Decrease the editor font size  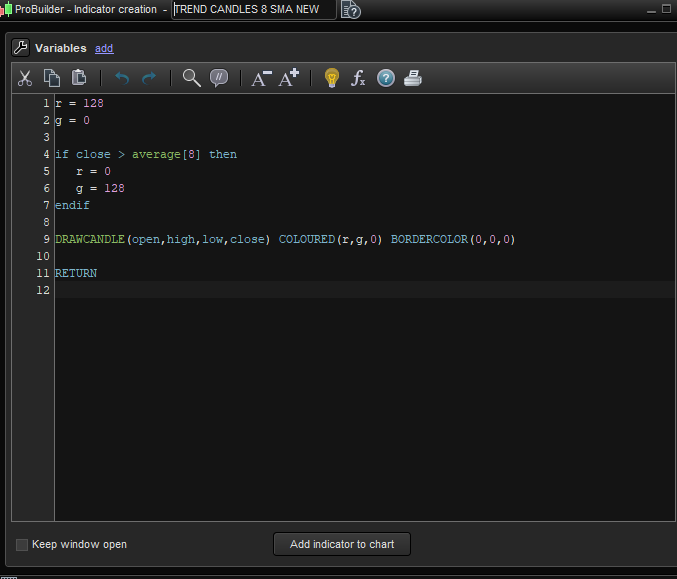[x=261, y=78]
